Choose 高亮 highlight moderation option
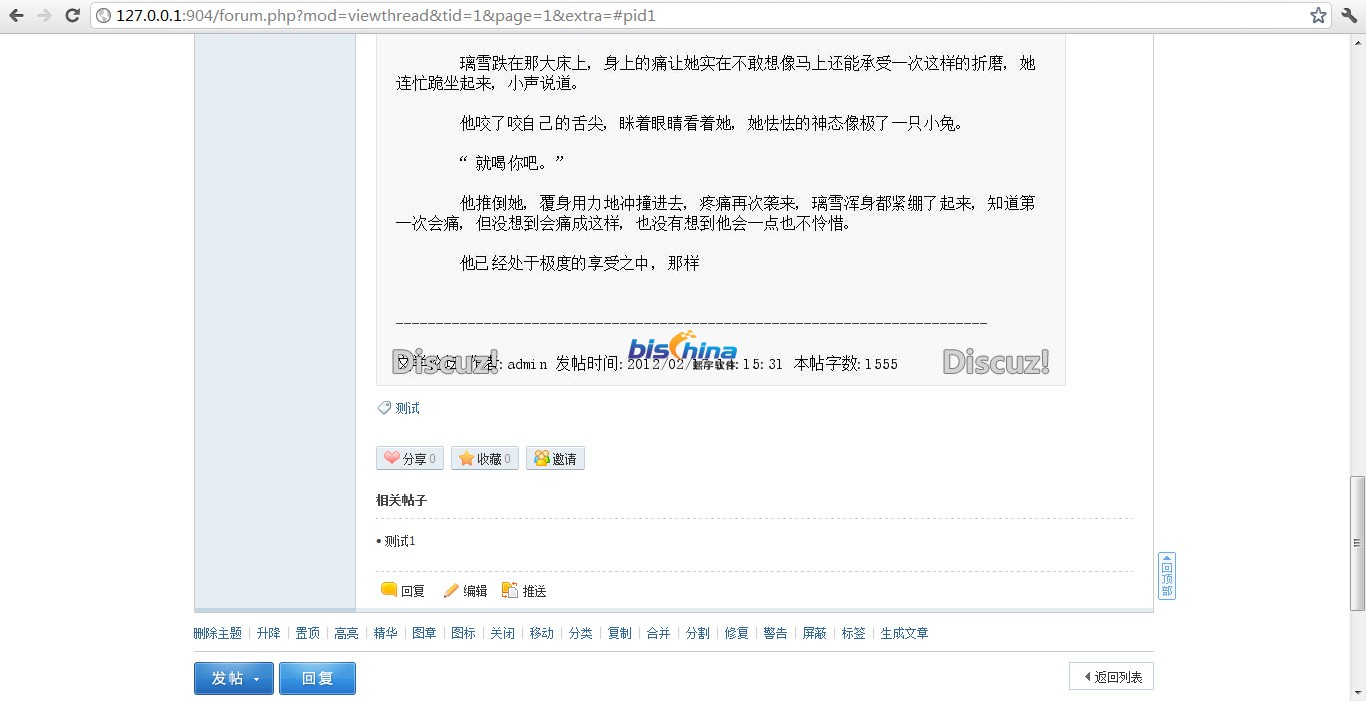This screenshot has width=1366, height=701. click(x=346, y=633)
